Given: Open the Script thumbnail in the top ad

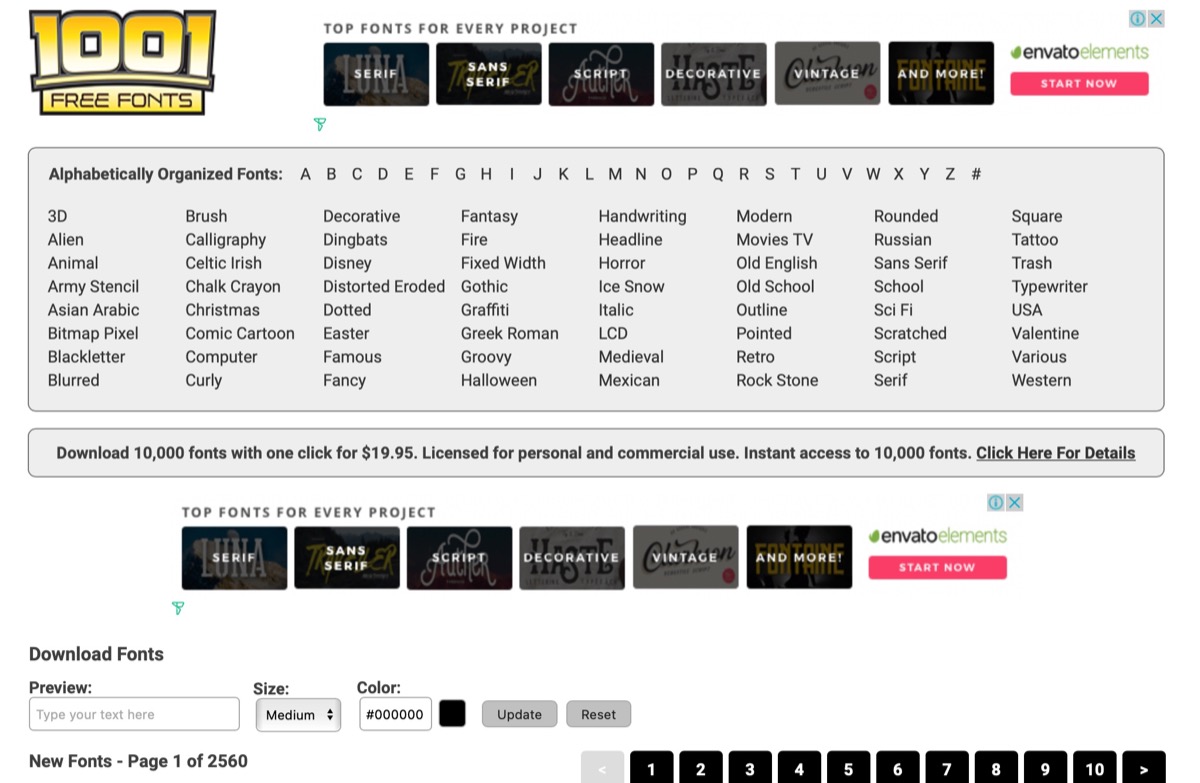Looking at the screenshot, I should tap(601, 74).
